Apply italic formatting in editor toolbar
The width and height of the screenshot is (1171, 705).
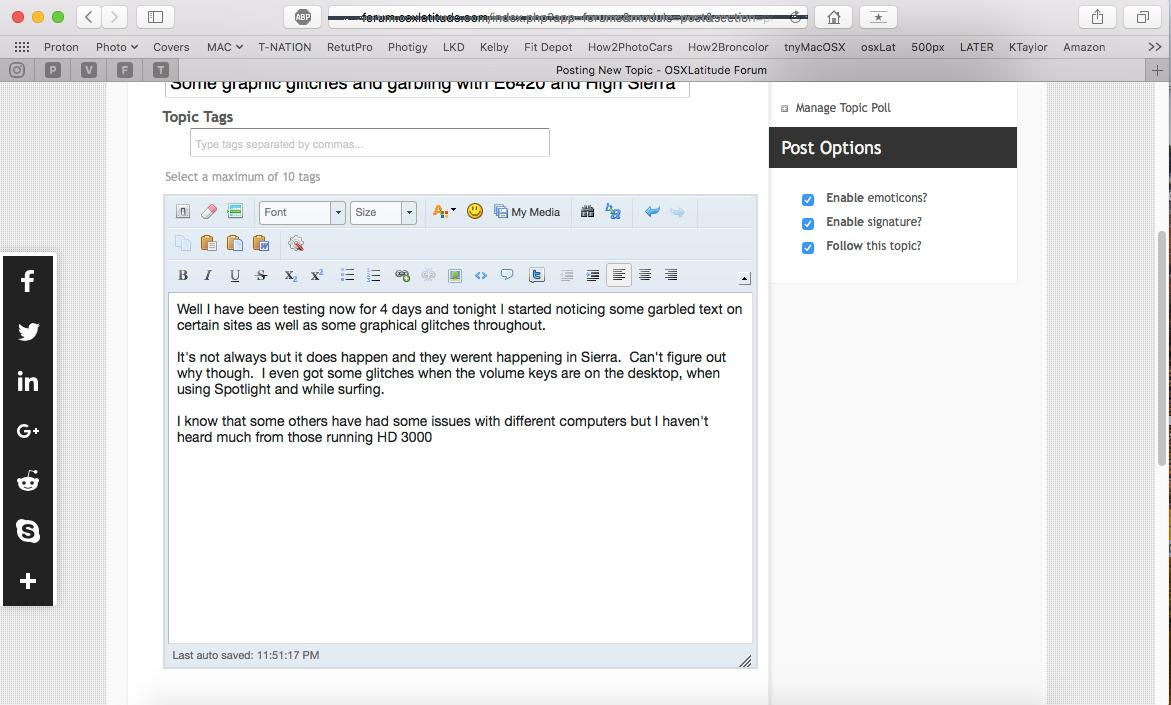(208, 275)
